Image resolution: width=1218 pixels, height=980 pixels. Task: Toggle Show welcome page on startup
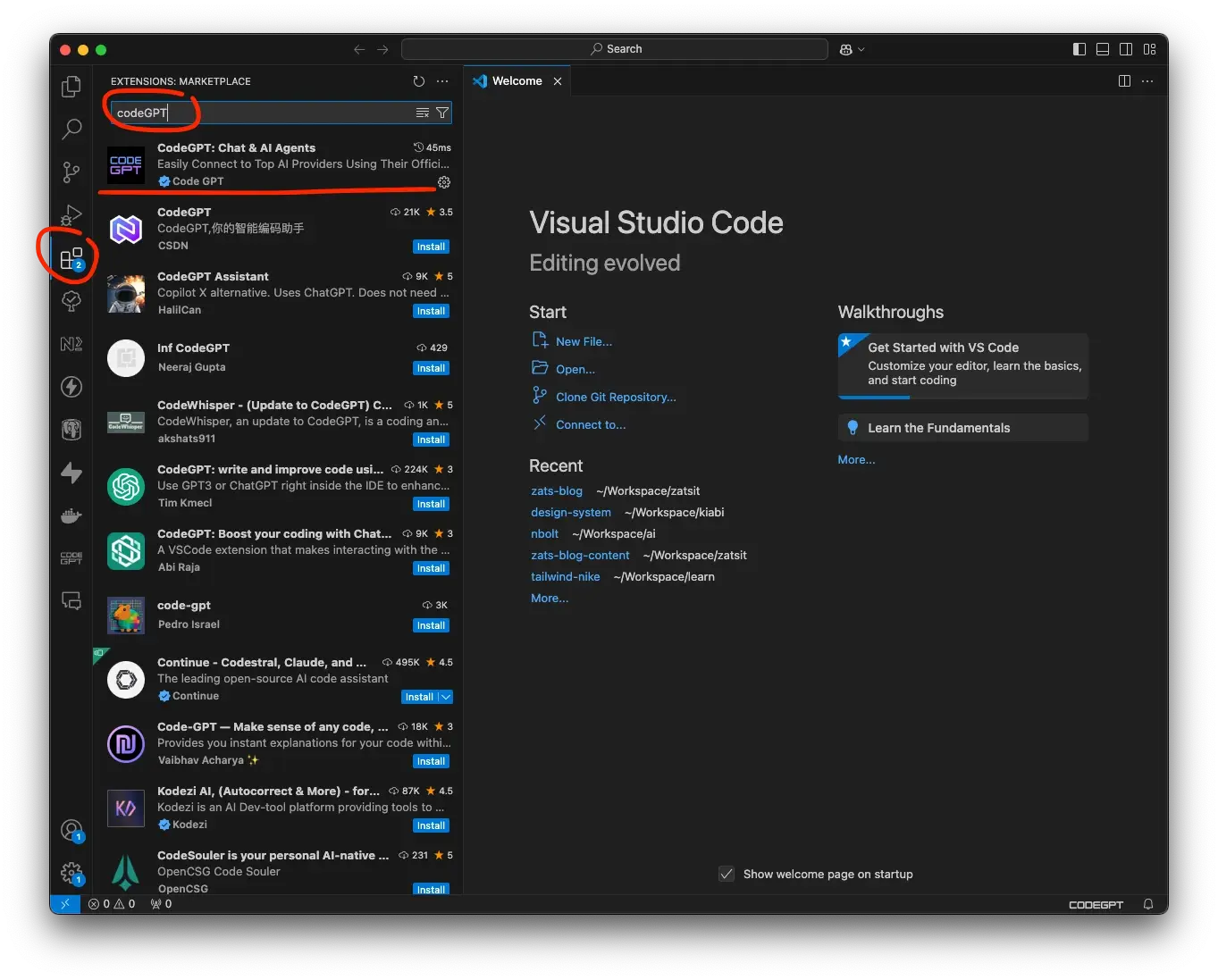[727, 874]
